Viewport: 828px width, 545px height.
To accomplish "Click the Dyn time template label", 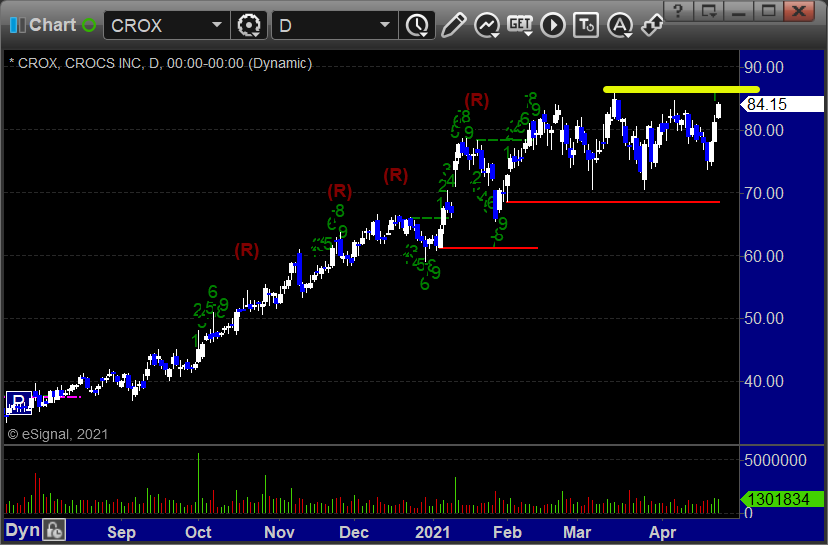I will point(23,531).
